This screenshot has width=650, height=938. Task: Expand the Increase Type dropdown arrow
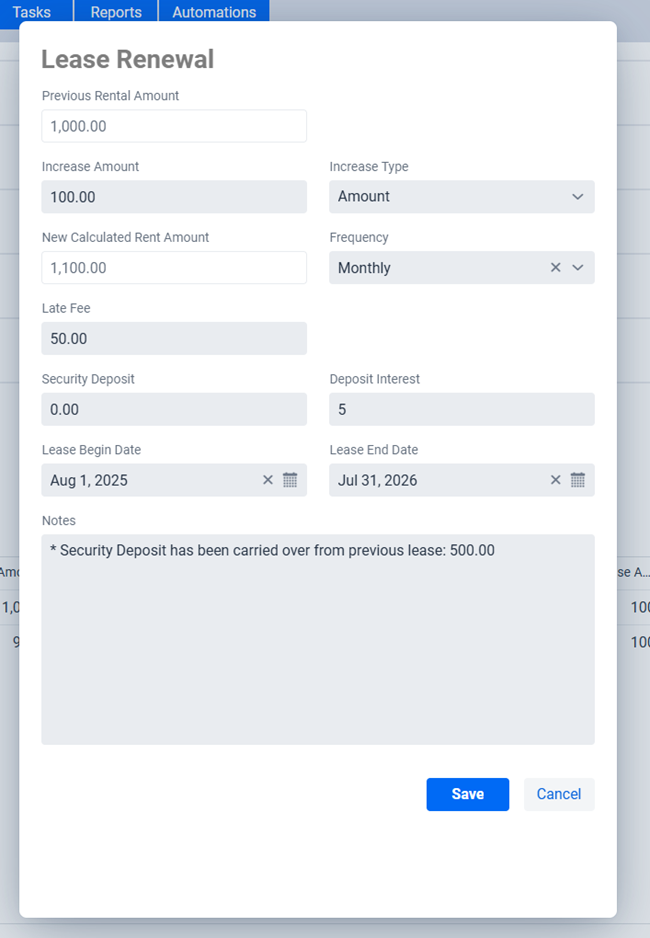[x=578, y=197]
